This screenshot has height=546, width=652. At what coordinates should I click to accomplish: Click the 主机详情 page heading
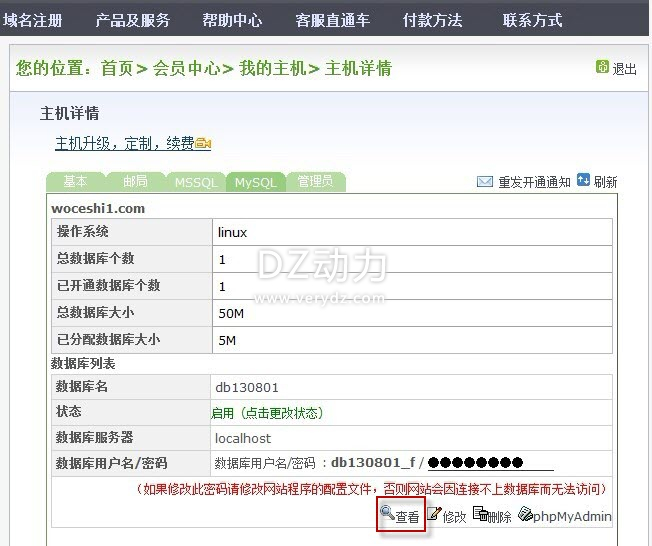coord(69,113)
